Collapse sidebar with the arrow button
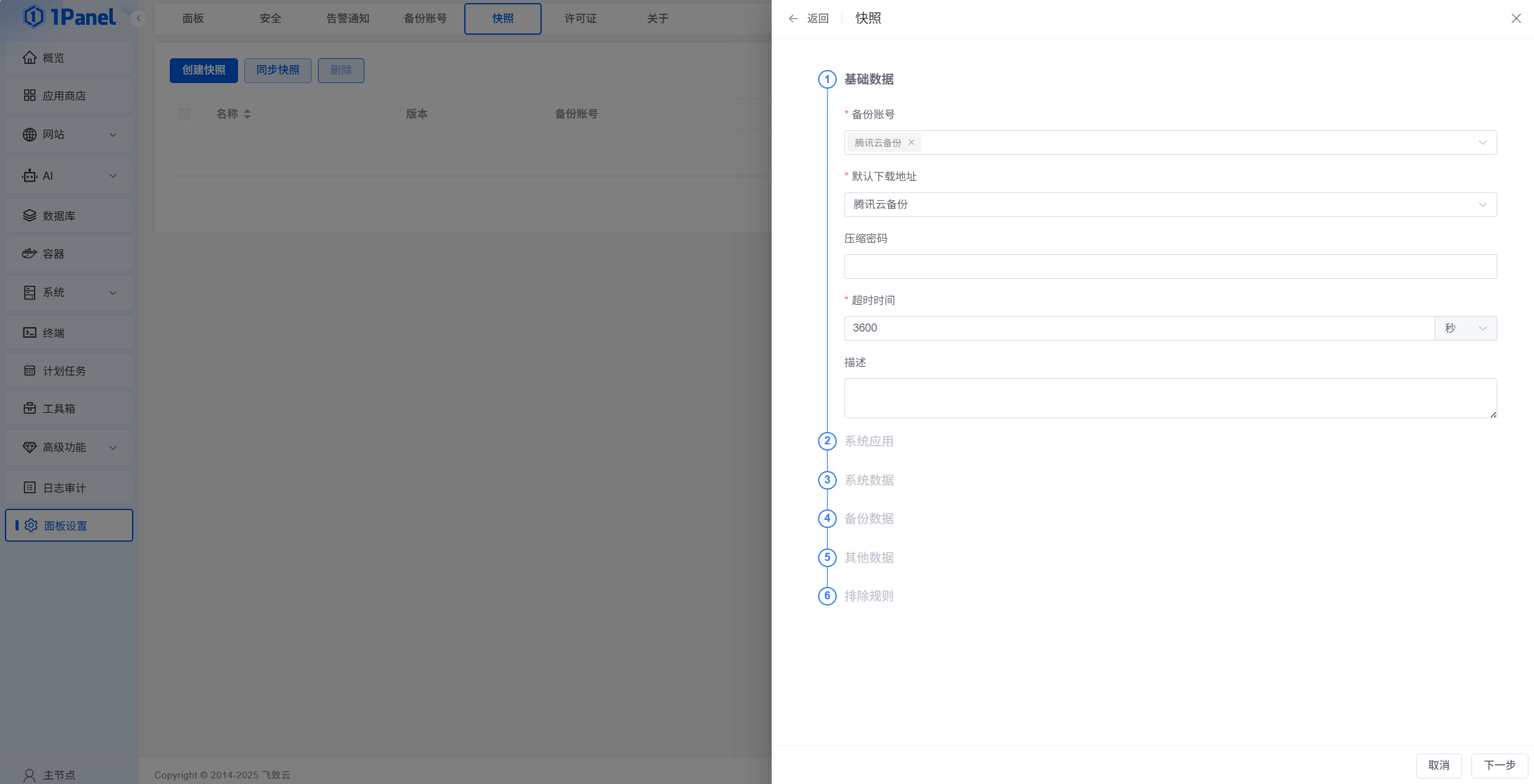Image resolution: width=1534 pixels, height=784 pixels. pos(139,19)
